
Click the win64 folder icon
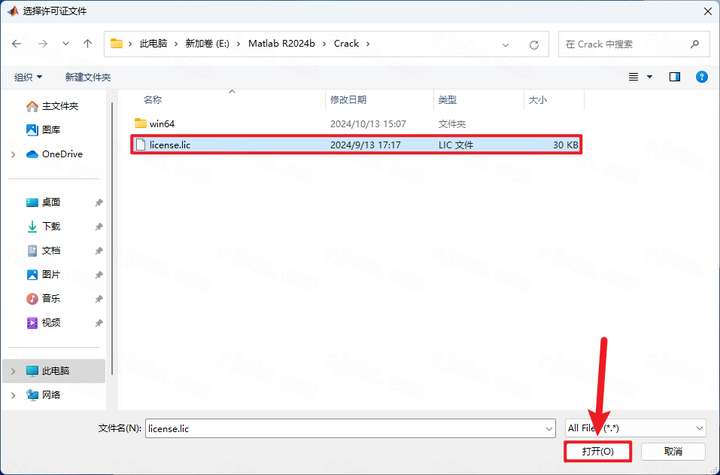point(140,123)
